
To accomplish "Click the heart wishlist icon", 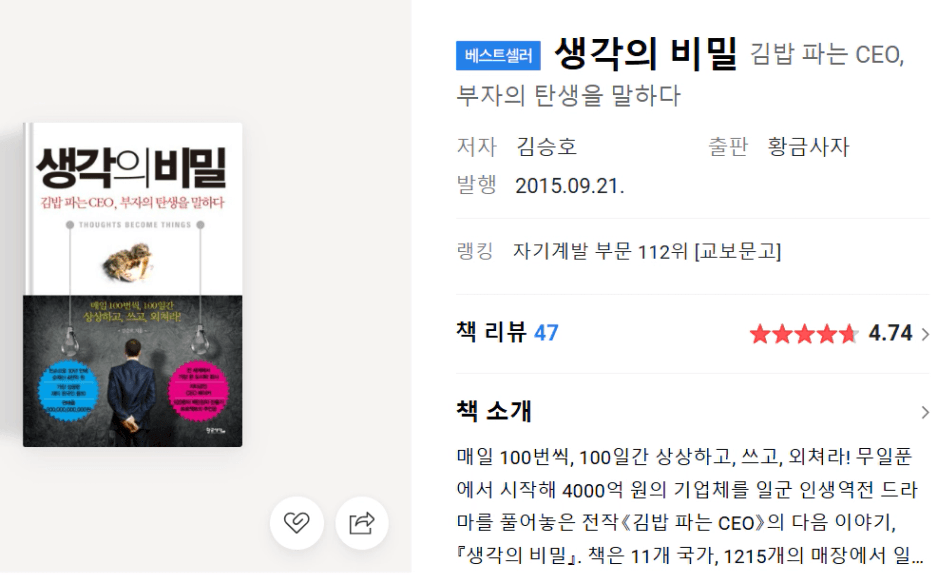I will [x=297, y=523].
